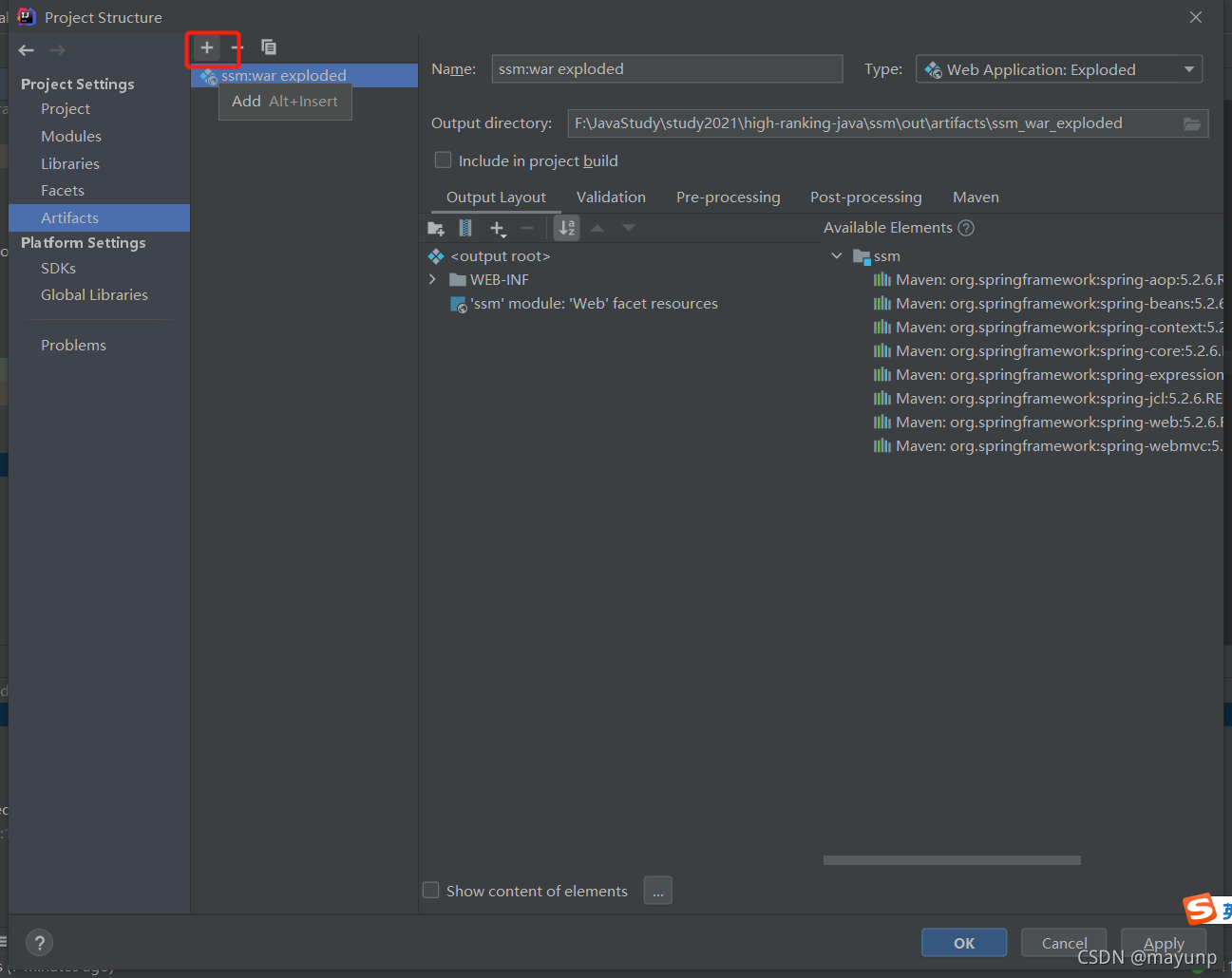Click the Apply button
Screen dimensions: 1232x978
coord(1164,943)
